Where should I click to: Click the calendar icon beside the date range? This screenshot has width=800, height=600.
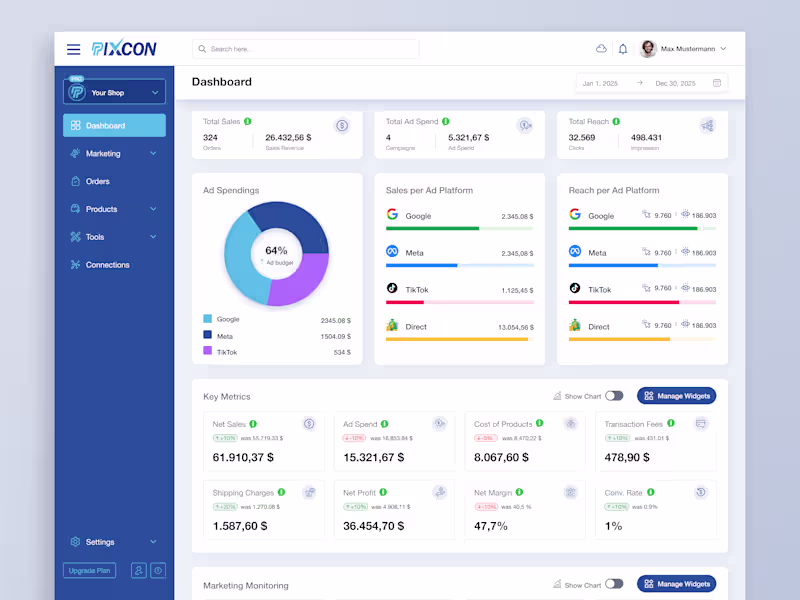(715, 84)
